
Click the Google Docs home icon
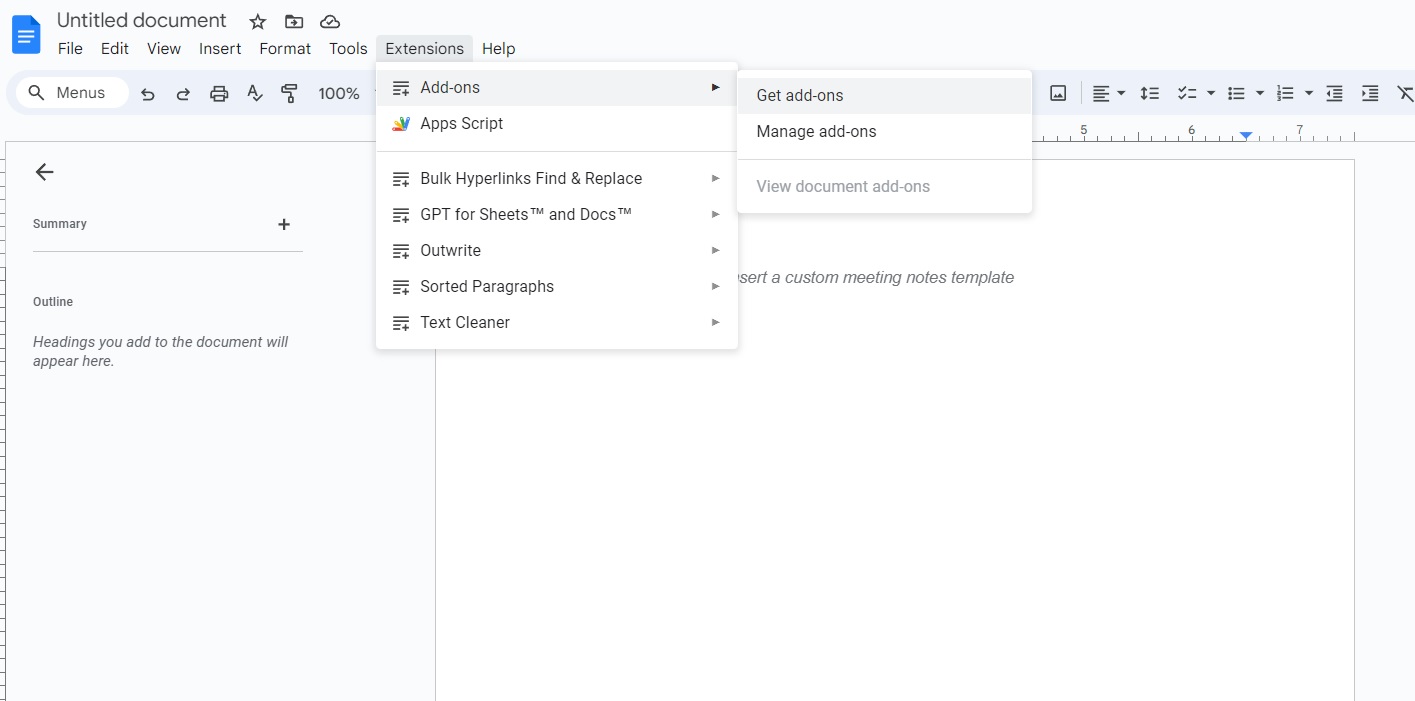(x=26, y=35)
